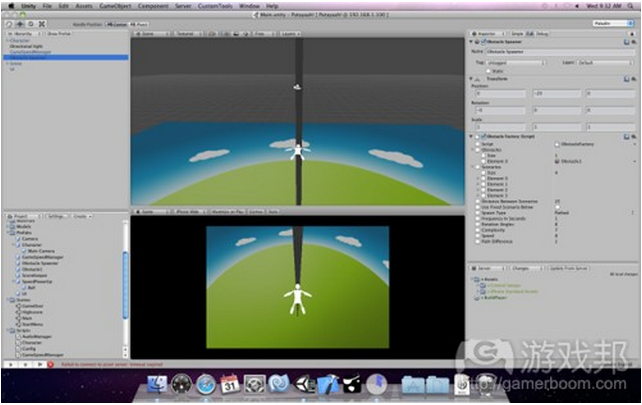Open the Textured draw mode dropdown
Image resolution: width=642 pixels, height=405 pixels.
[x=188, y=34]
